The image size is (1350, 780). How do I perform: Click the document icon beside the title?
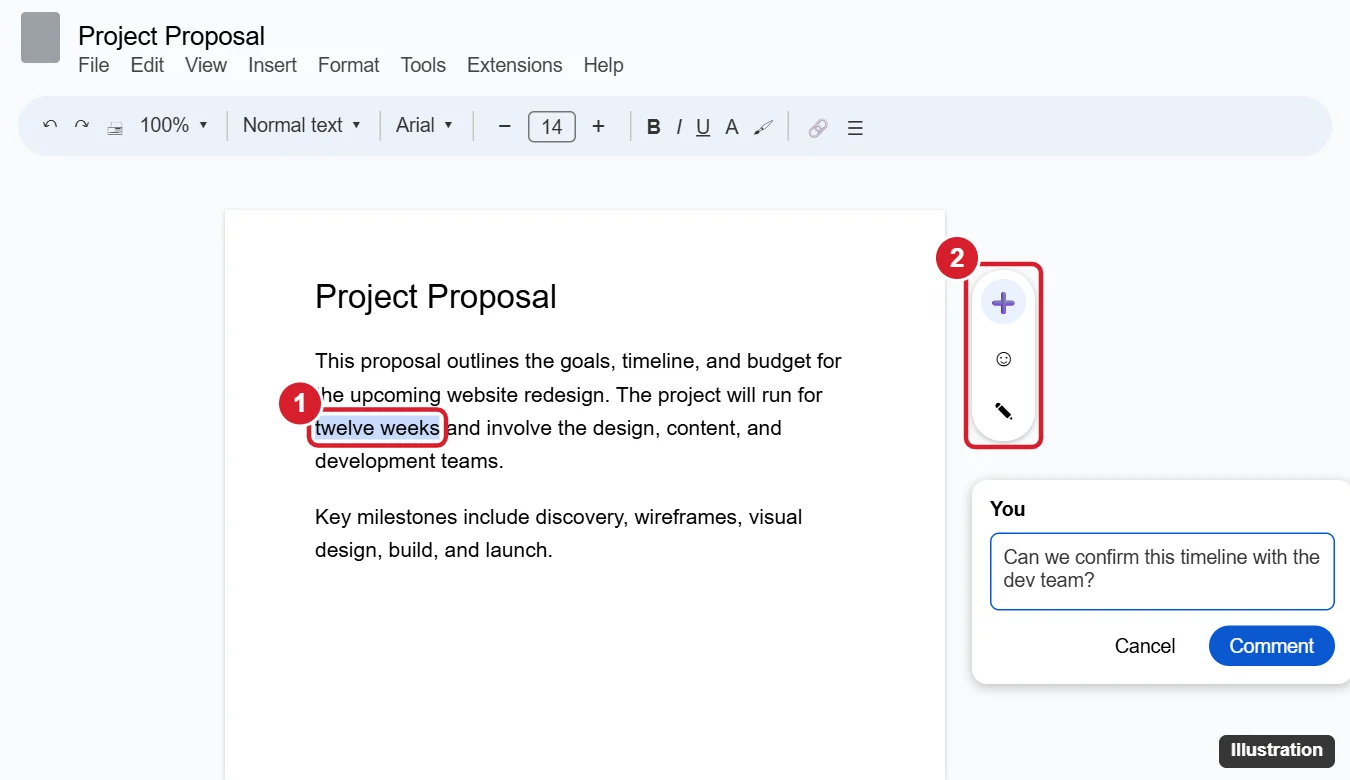pyautogui.click(x=41, y=38)
